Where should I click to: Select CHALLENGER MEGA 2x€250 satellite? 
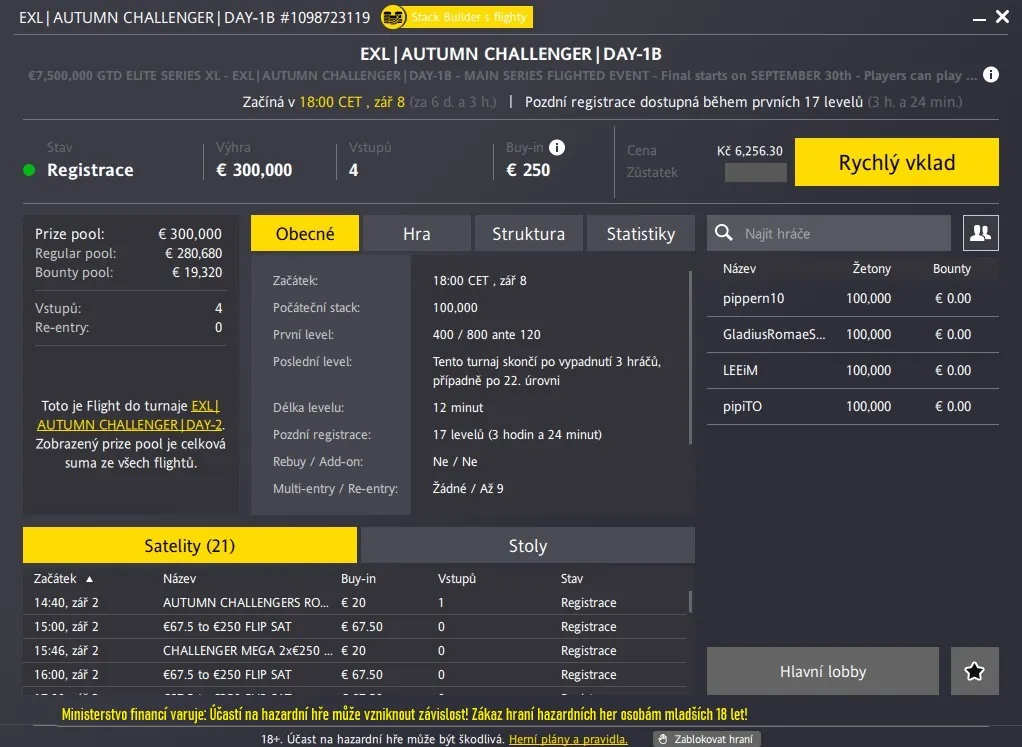click(x=355, y=651)
